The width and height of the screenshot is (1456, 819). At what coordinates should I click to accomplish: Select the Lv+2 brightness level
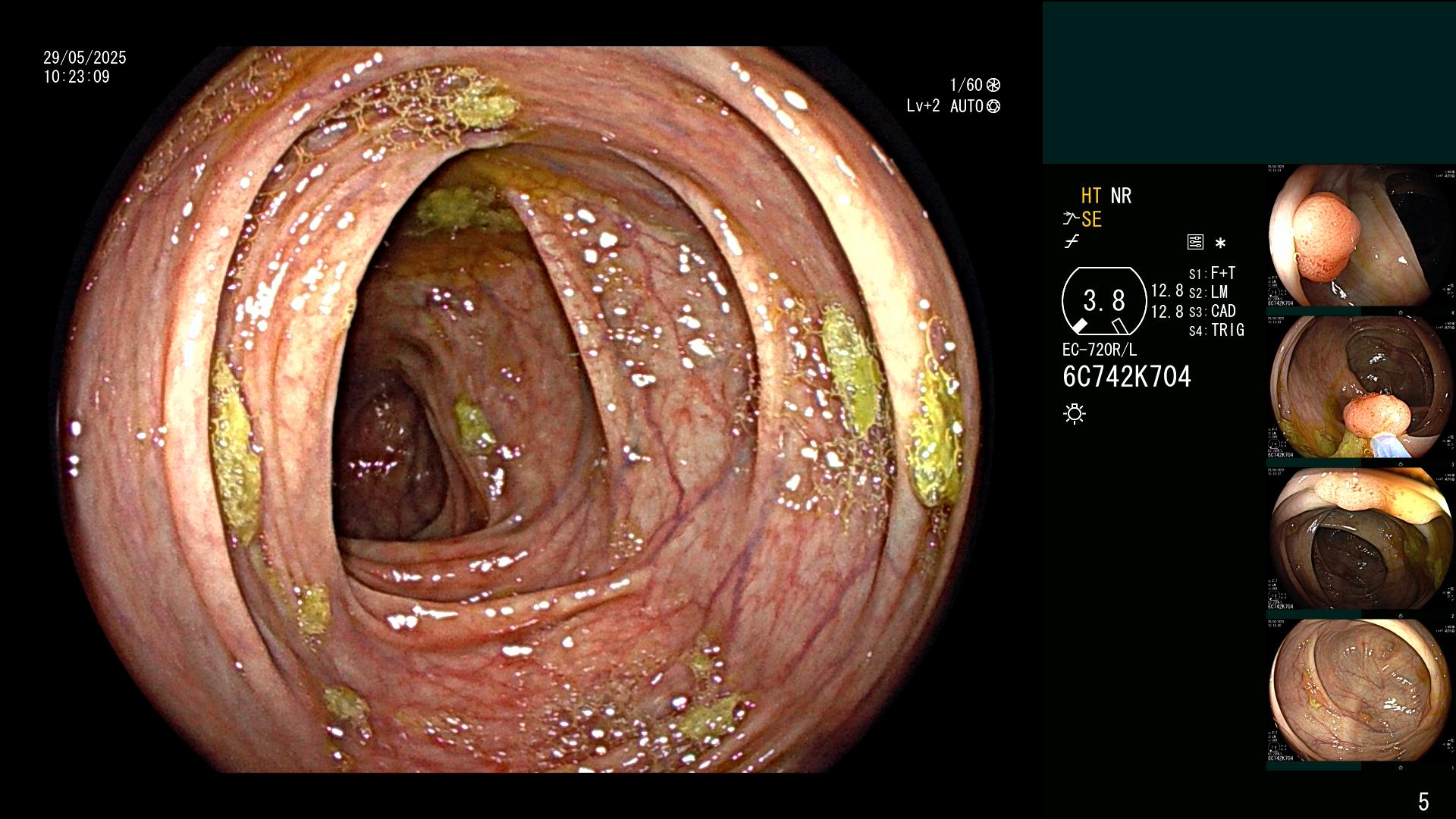[x=923, y=106]
